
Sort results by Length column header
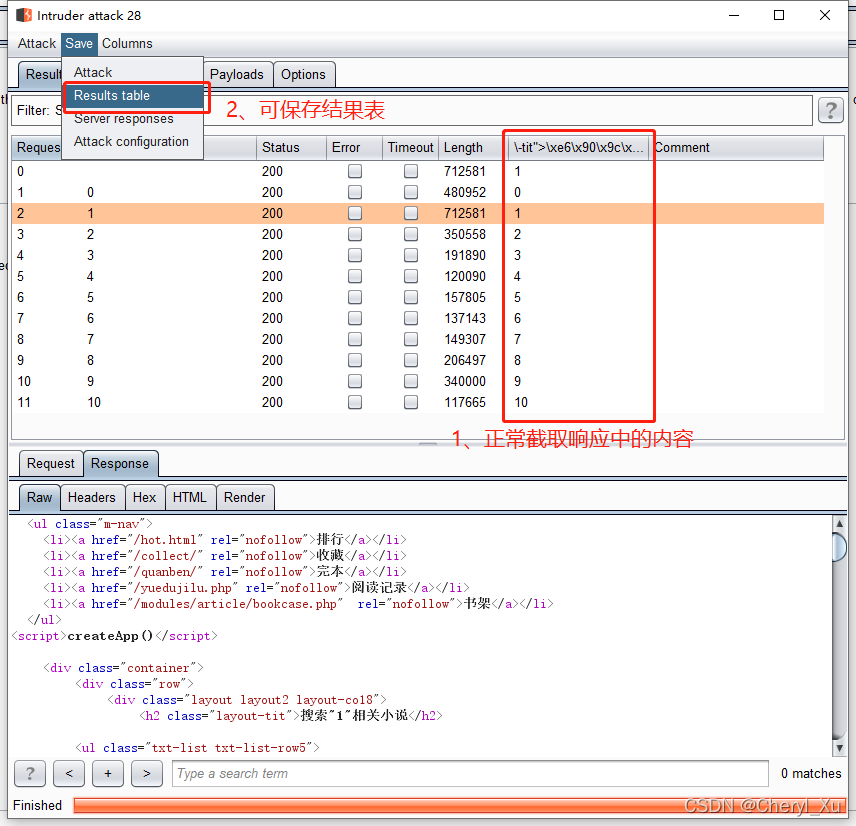pyautogui.click(x=463, y=147)
